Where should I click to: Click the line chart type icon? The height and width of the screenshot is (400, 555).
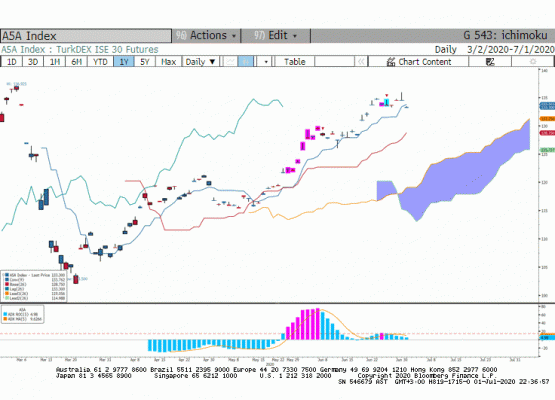[x=230, y=62]
